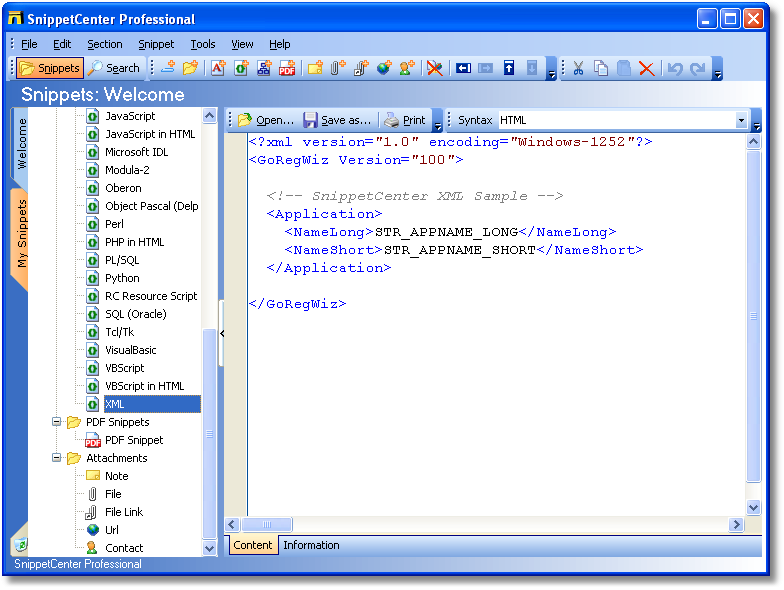Toggle the Snippets view button
Image resolution: width=784 pixels, height=590 pixels.
click(x=50, y=68)
